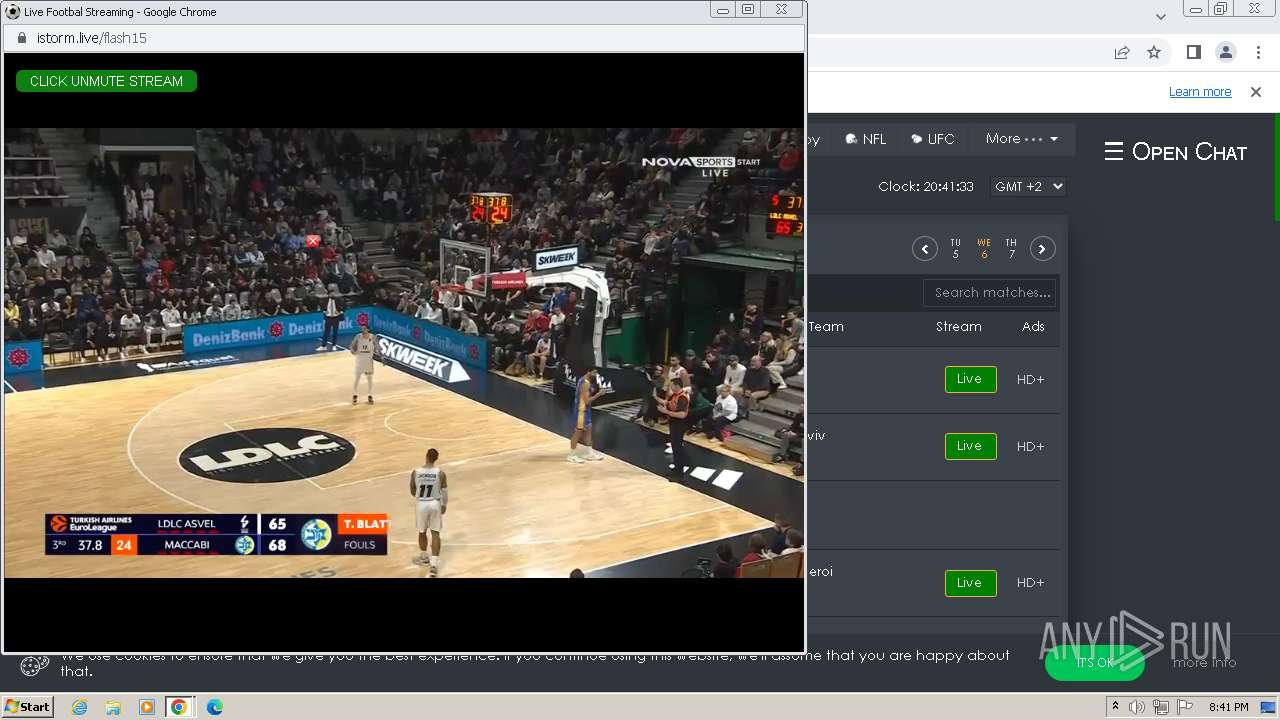Close the small red X ad overlay on video
This screenshot has height=720, width=1280.
click(313, 241)
